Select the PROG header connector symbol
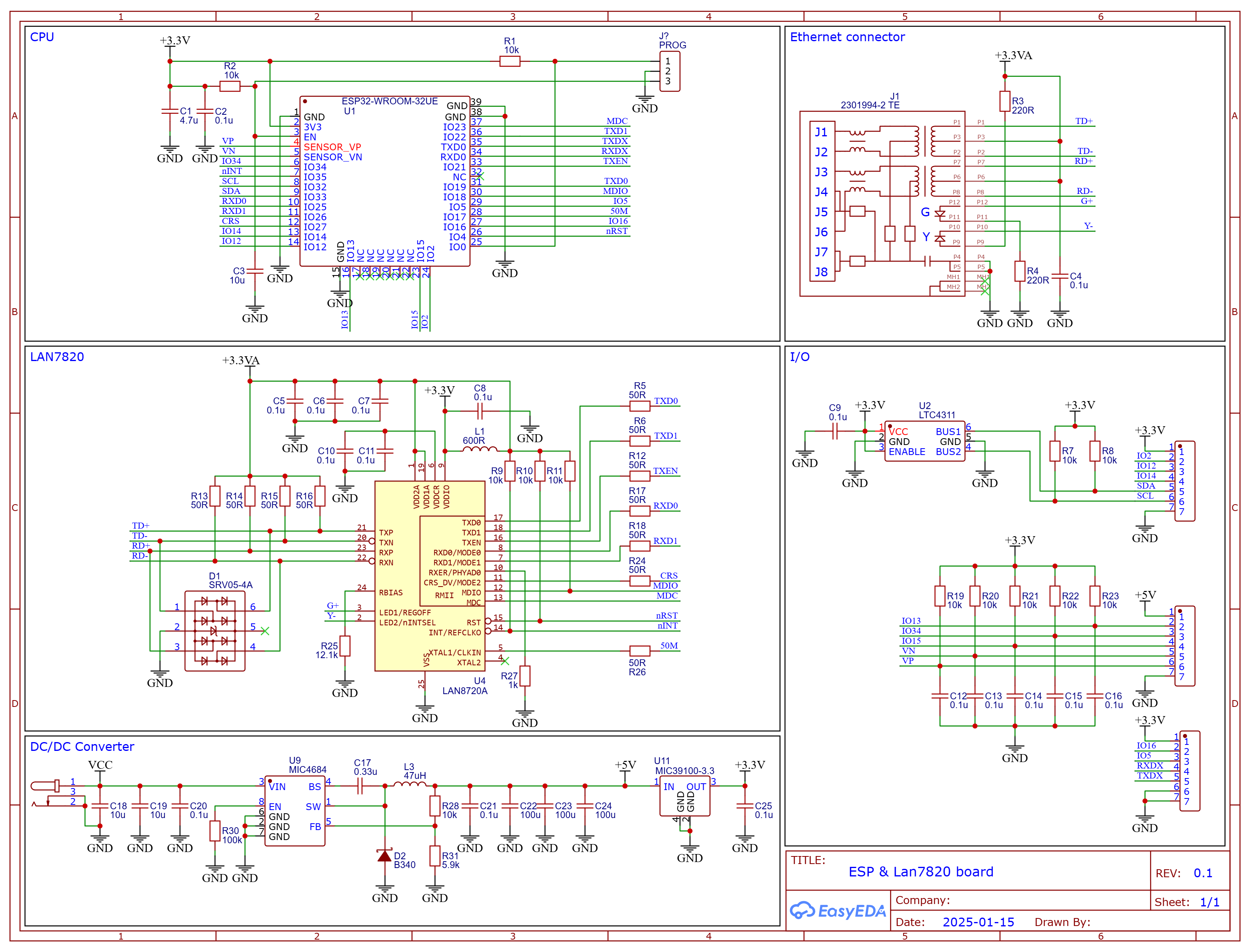Screen dimensions: 1250x952 (x=670, y=72)
